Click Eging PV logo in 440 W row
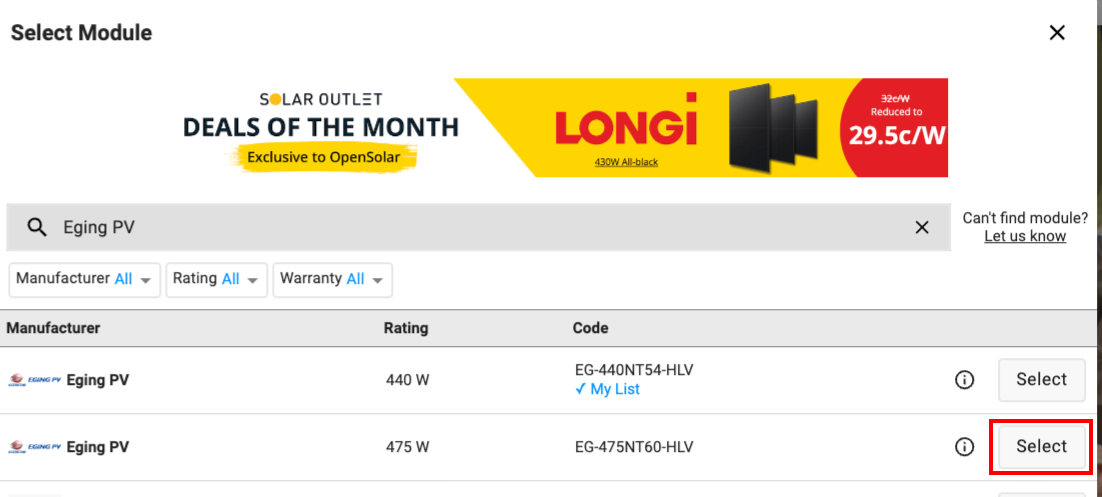This screenshot has width=1102, height=497. pyautogui.click(x=35, y=380)
